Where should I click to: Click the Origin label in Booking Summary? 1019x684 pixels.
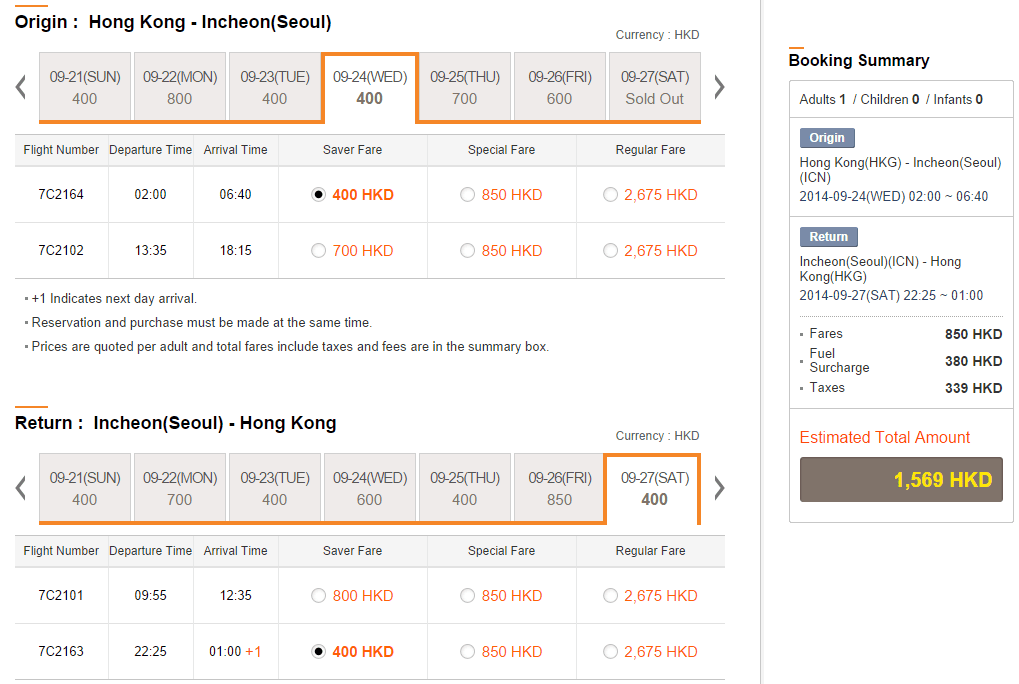click(827, 138)
